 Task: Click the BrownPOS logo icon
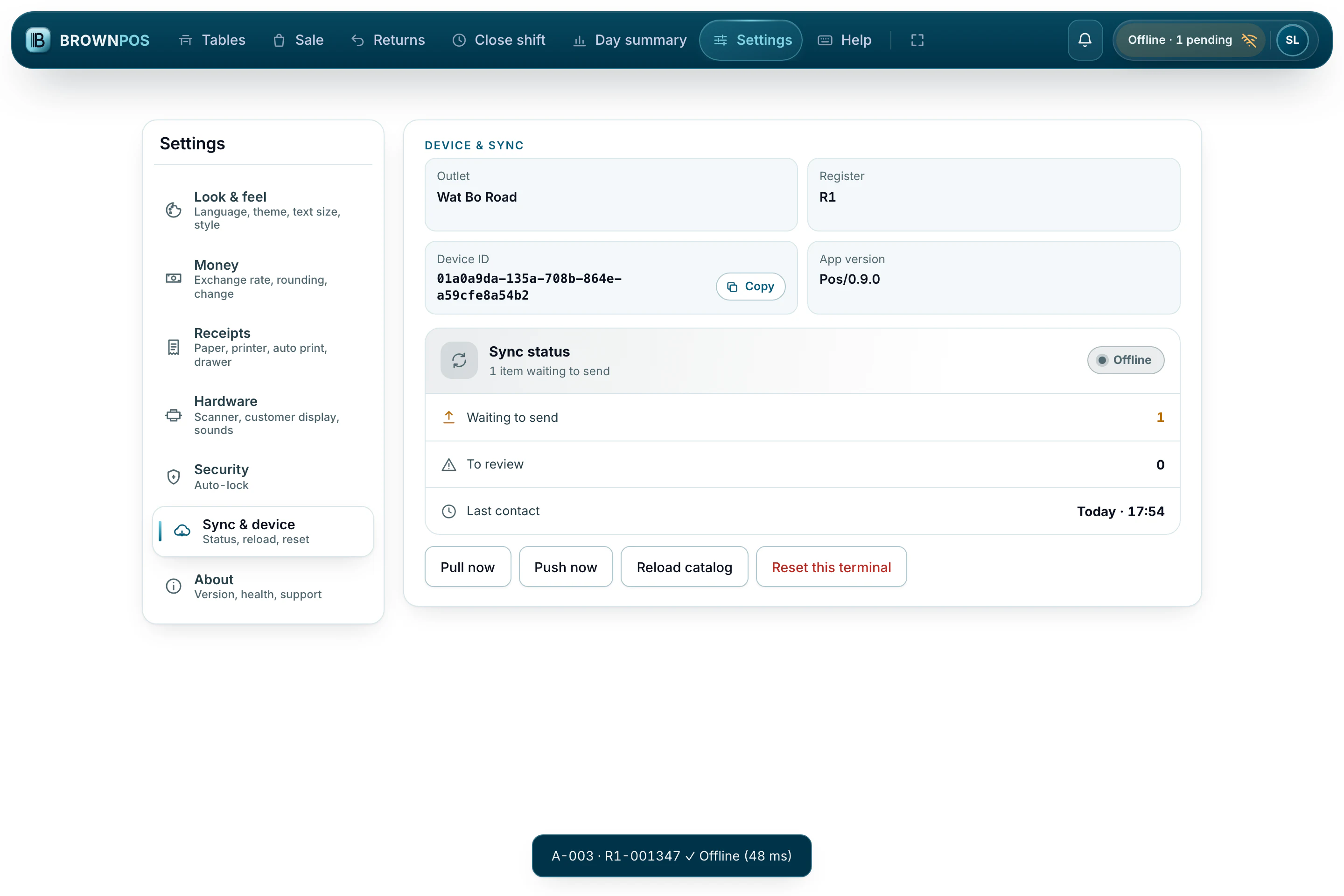click(38, 40)
